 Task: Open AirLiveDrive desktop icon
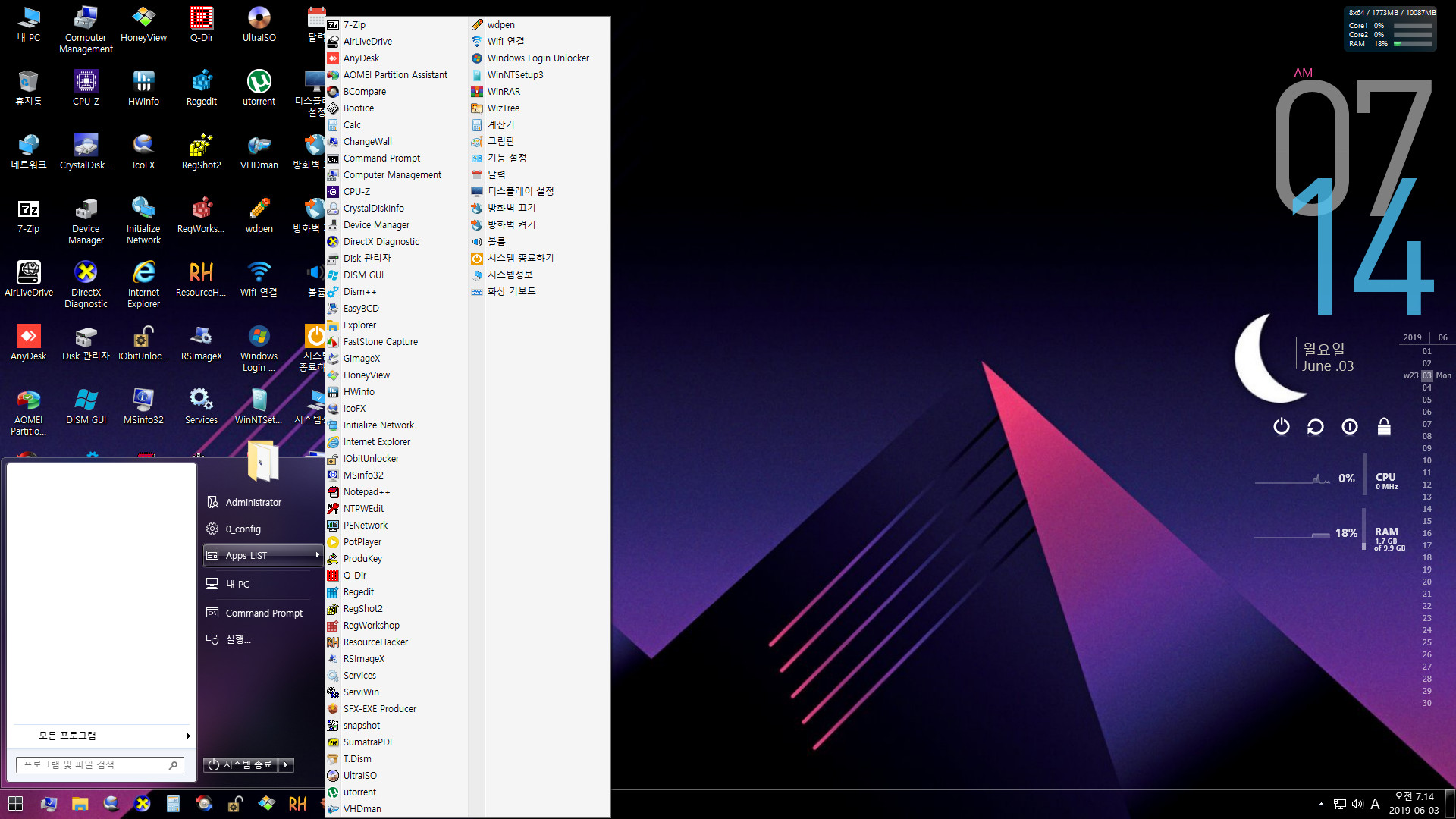pyautogui.click(x=29, y=278)
